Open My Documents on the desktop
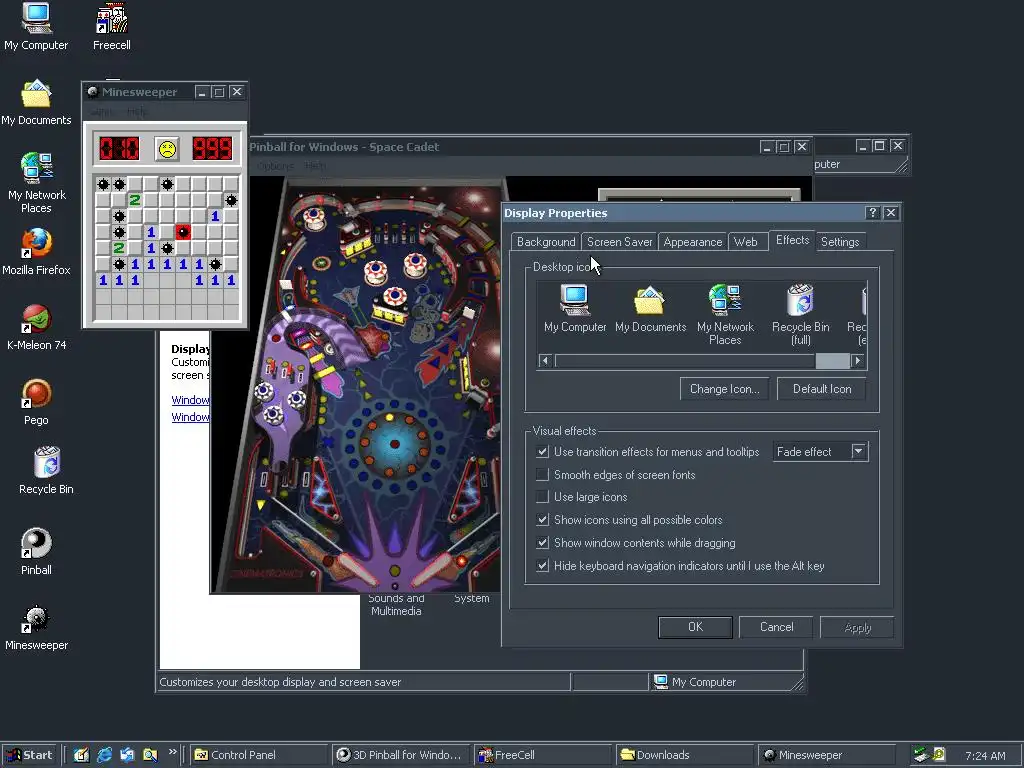The height and width of the screenshot is (768, 1024). 36,102
